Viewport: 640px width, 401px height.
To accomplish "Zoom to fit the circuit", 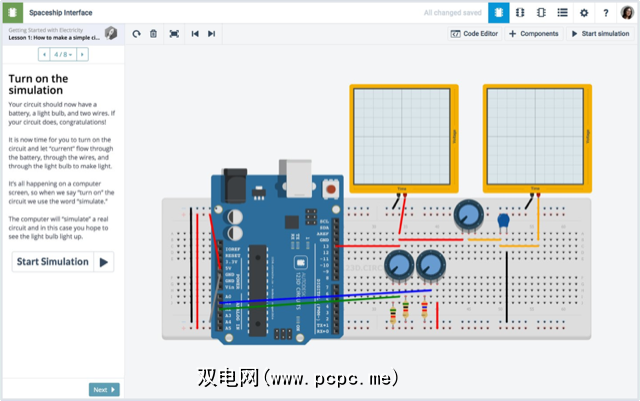I will pyautogui.click(x=174, y=33).
